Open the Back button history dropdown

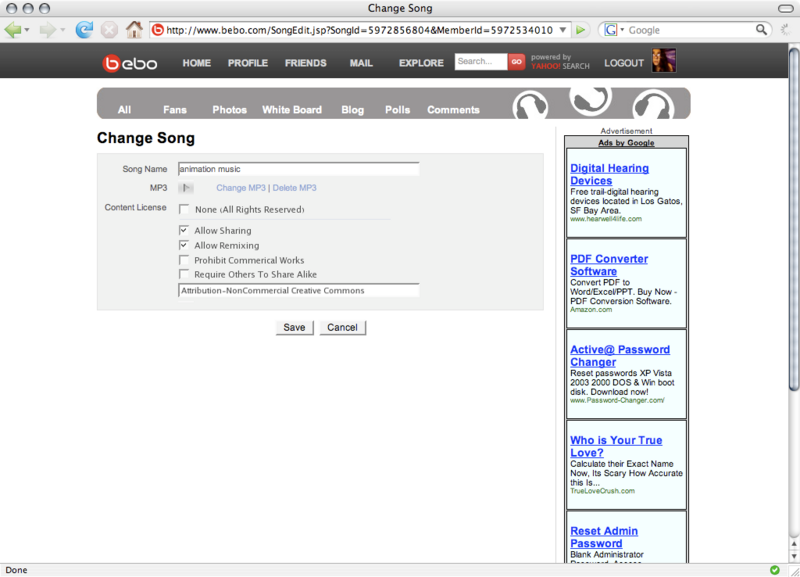point(27,30)
